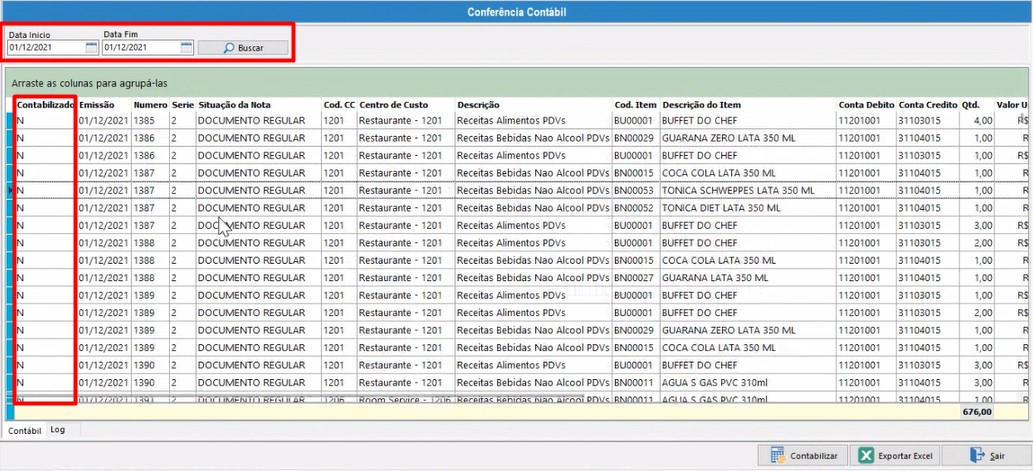Select TONICA SCHWEPPES LATA 350 ML cell
1033x471 pixels.
(x=748, y=190)
